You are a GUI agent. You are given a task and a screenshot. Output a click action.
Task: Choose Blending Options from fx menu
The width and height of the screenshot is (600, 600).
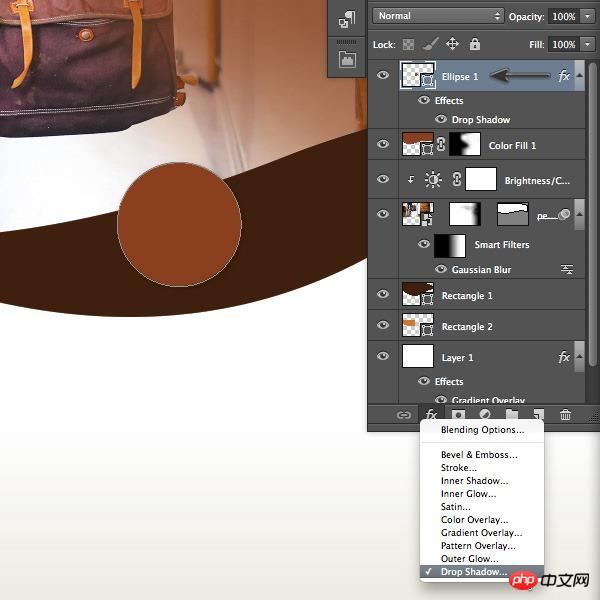pyautogui.click(x=482, y=430)
